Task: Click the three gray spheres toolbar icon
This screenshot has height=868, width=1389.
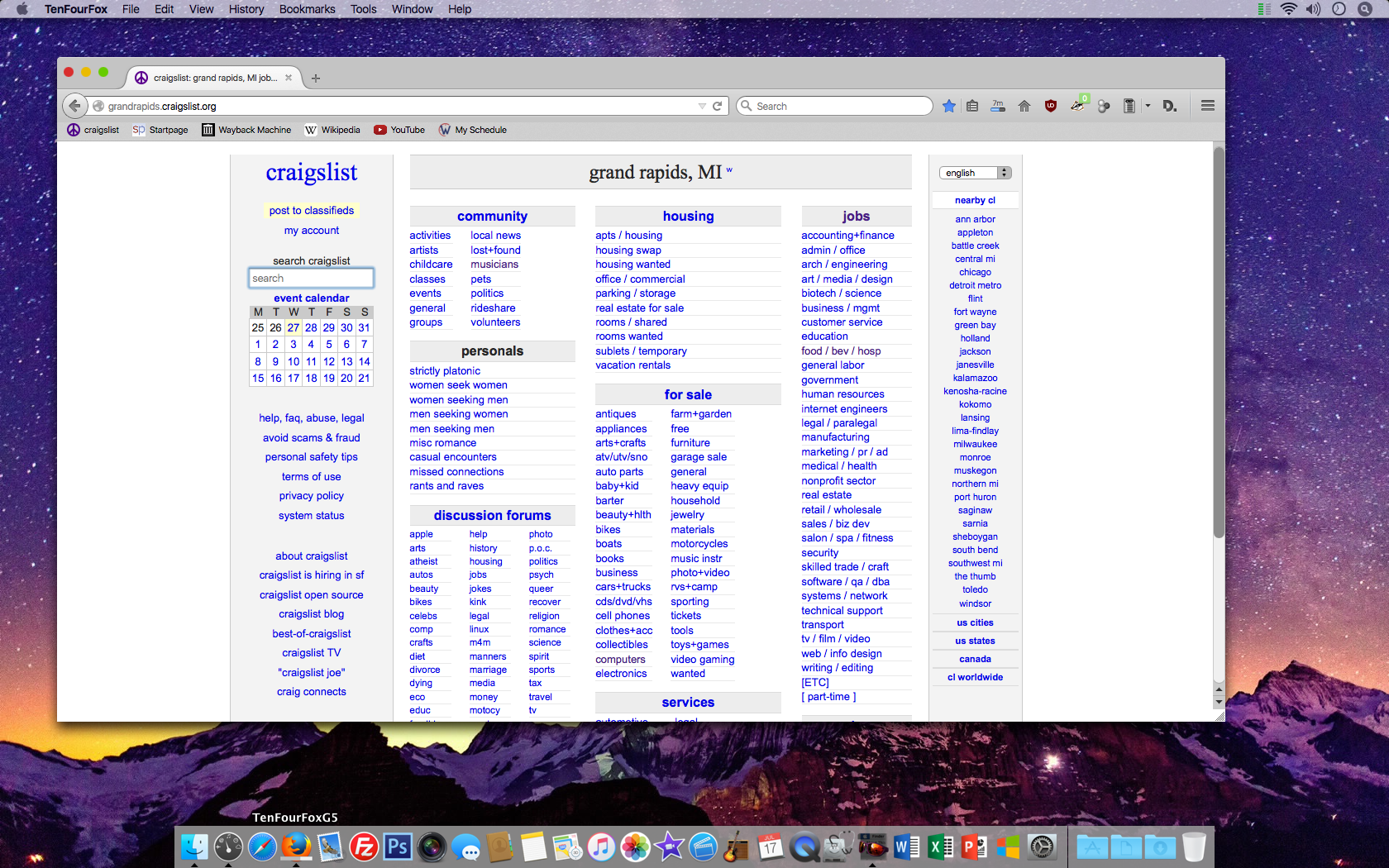Action: point(1104,106)
